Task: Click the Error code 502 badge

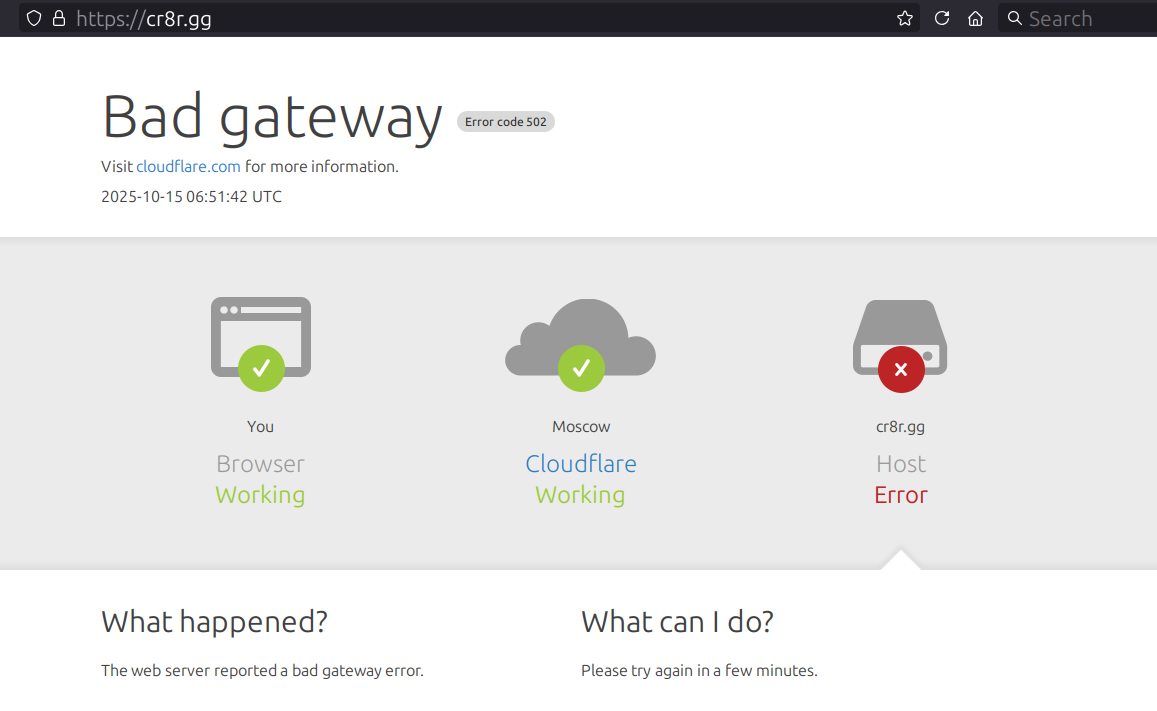Action: (x=505, y=122)
